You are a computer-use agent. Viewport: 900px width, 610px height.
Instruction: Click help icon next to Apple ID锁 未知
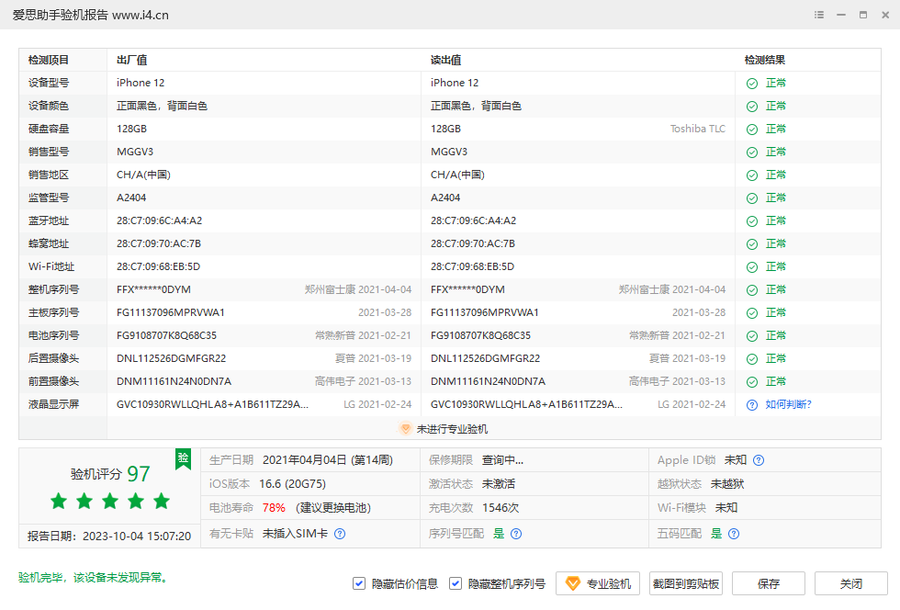click(x=758, y=460)
